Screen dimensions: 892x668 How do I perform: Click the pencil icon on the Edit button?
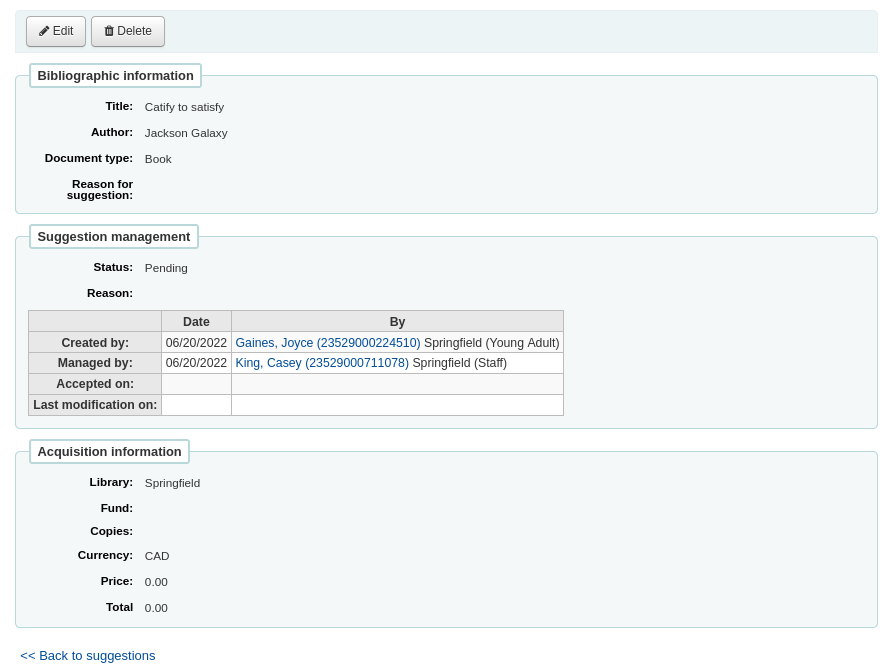pos(44,31)
